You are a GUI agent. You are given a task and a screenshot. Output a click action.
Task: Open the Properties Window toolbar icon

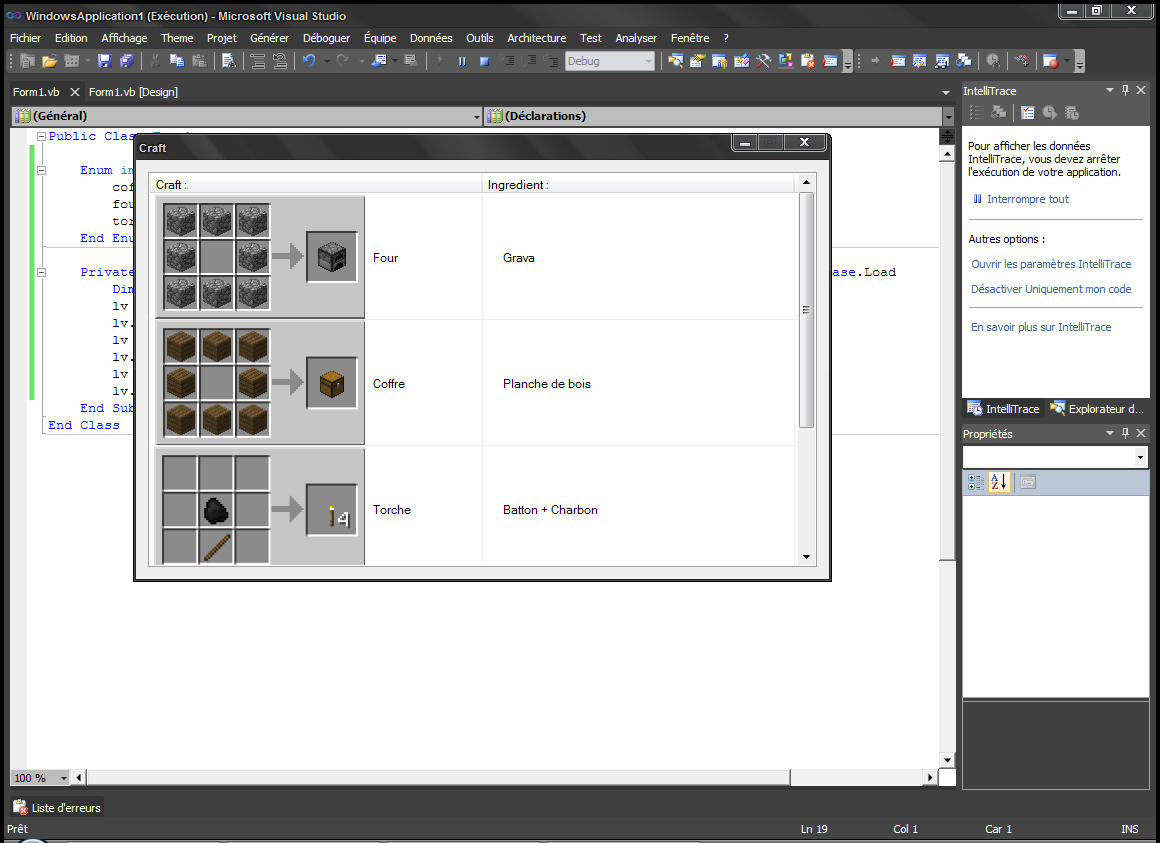[698, 61]
